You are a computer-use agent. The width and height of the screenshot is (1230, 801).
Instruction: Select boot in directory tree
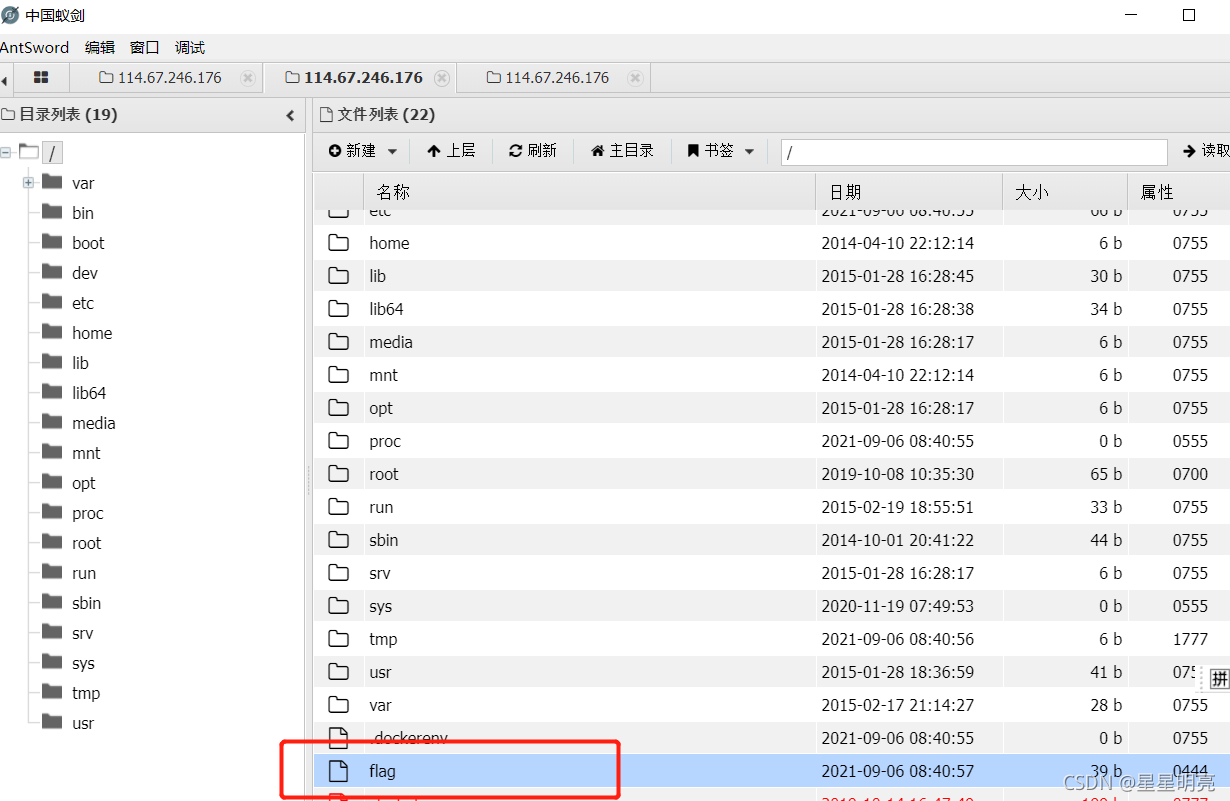point(88,243)
